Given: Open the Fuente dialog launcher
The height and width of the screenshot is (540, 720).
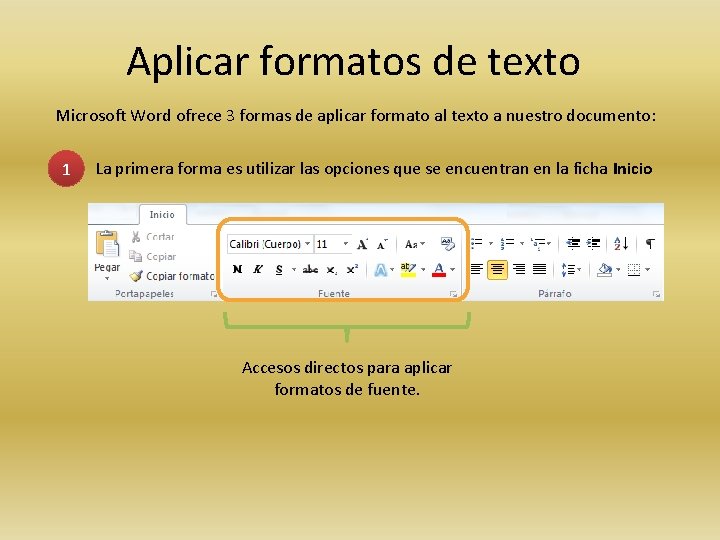Looking at the screenshot, I should click(454, 294).
